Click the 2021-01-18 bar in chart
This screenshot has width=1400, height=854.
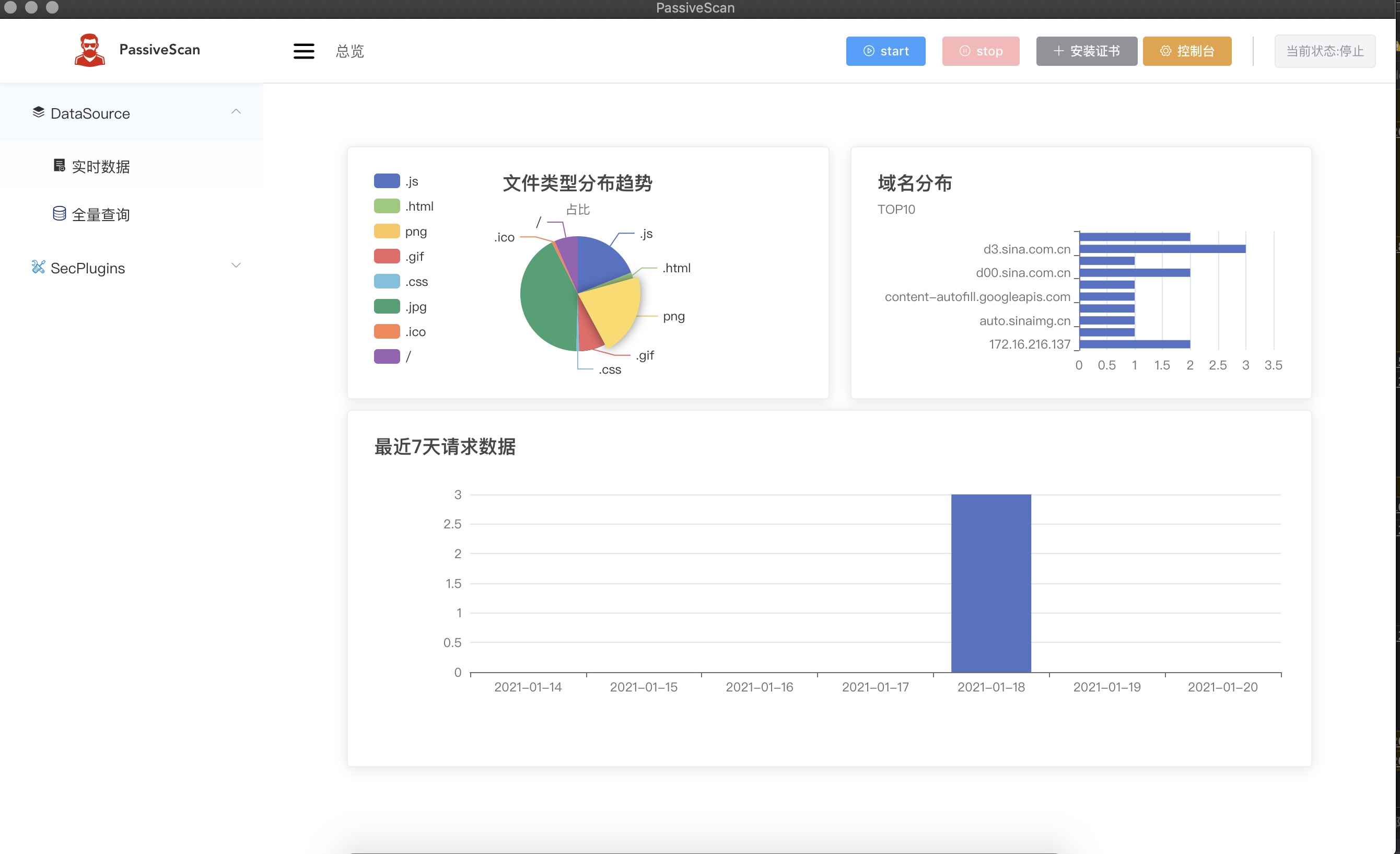[x=990, y=583]
